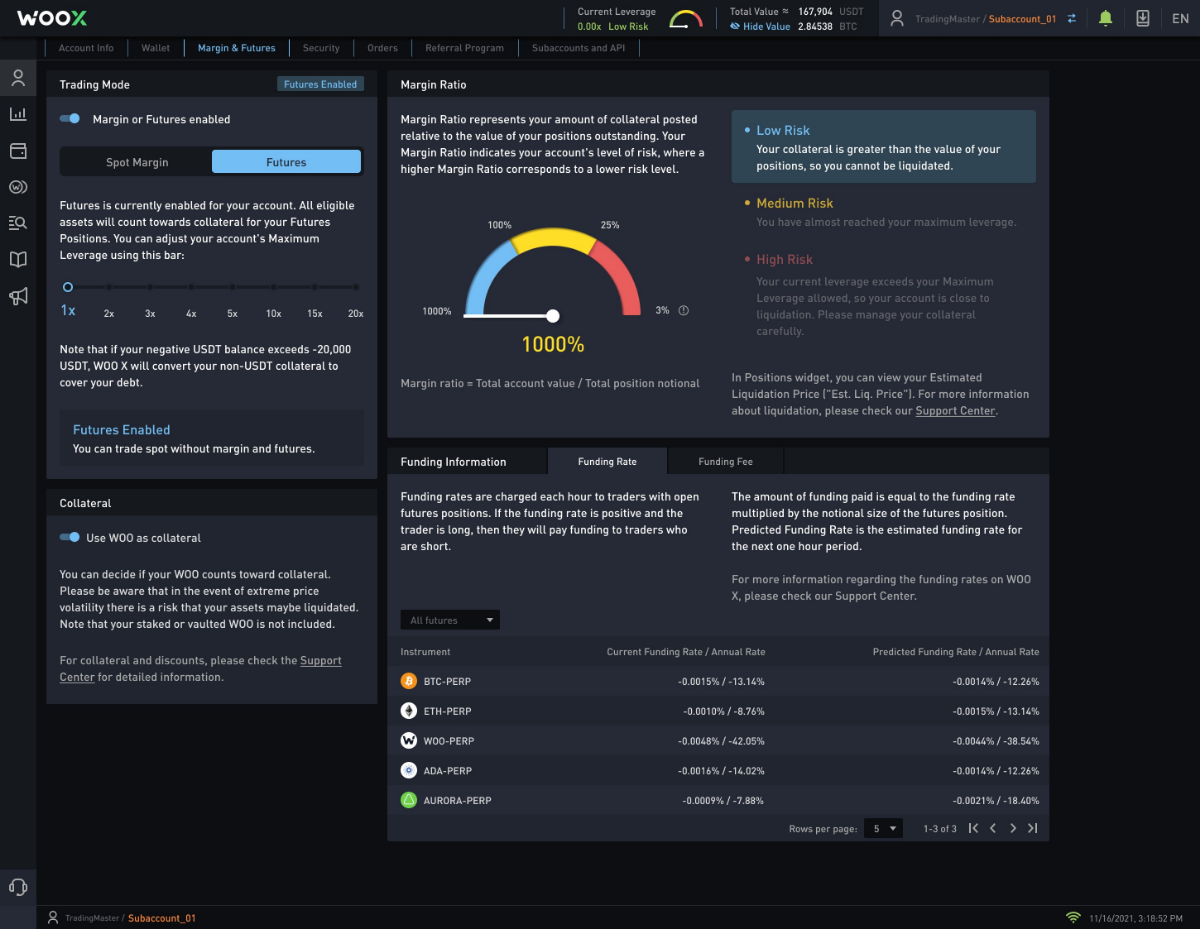The image size is (1200, 929).
Task: Open the chart icon in left sidebar
Action: point(18,114)
